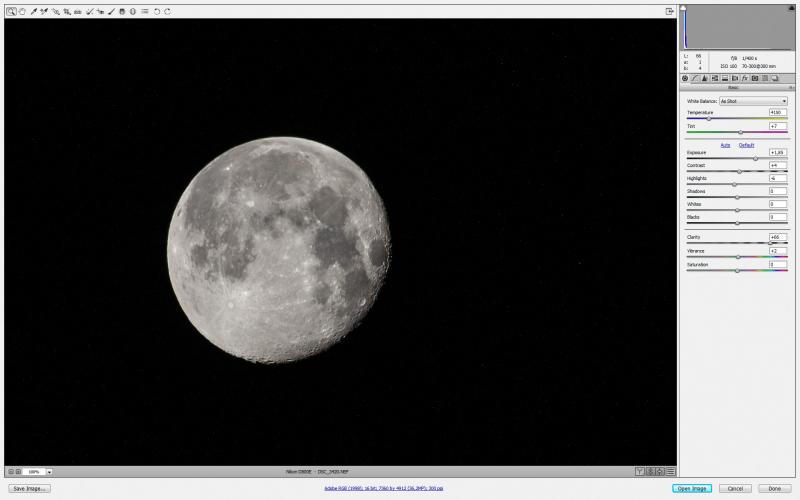The image size is (800, 500).
Task: Click the Cancel button
Action: point(735,488)
